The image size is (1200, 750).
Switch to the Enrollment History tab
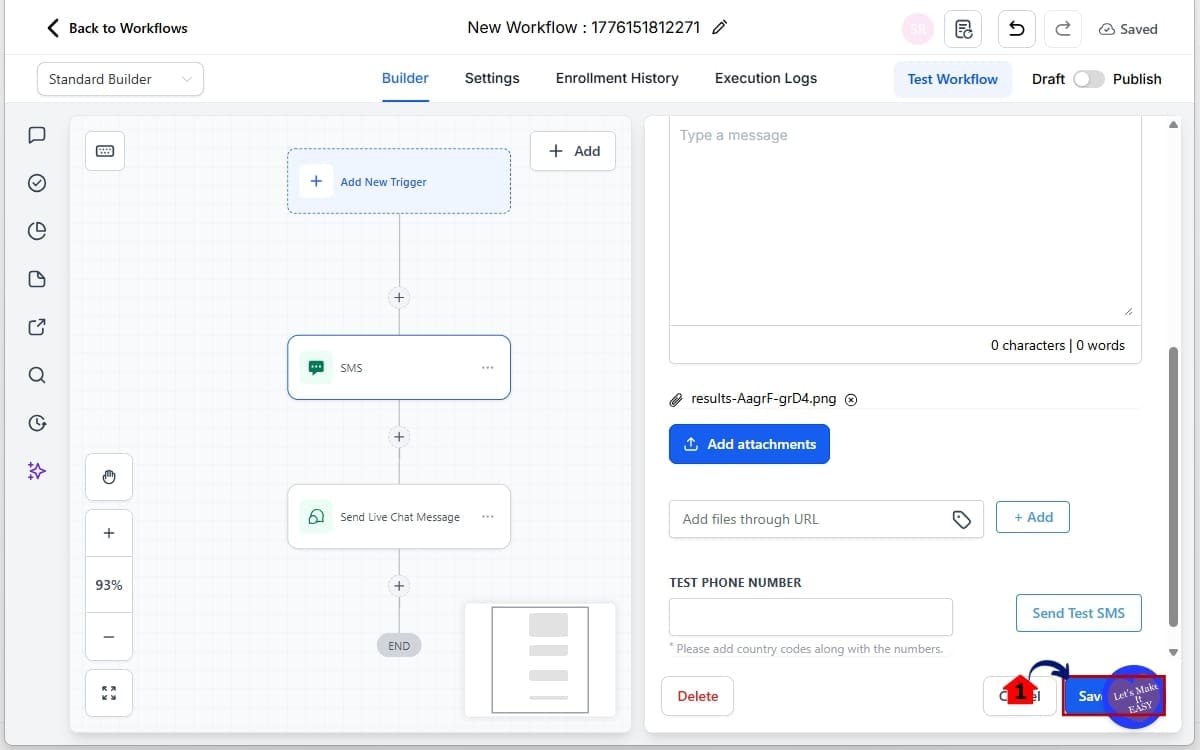click(x=617, y=78)
